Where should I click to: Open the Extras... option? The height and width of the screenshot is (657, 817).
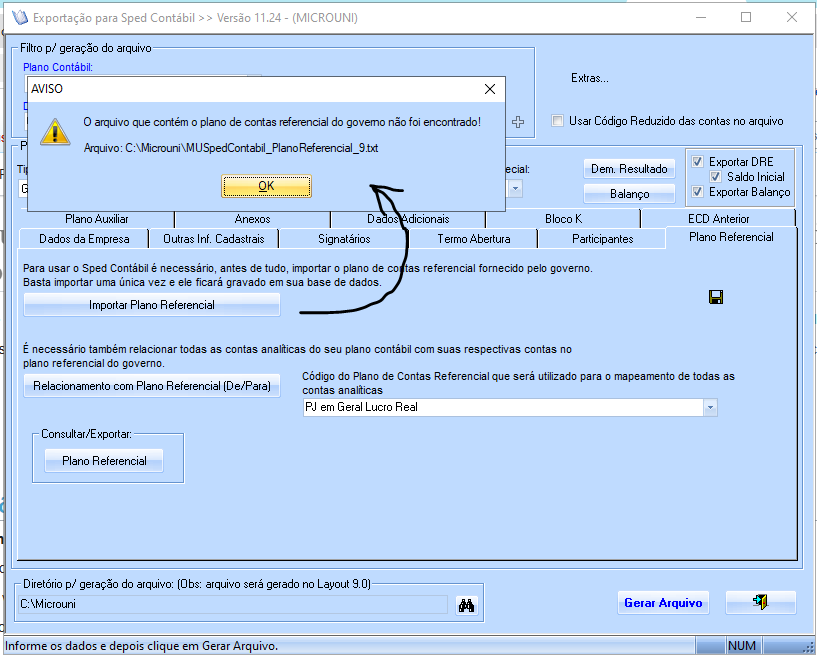pyautogui.click(x=589, y=78)
